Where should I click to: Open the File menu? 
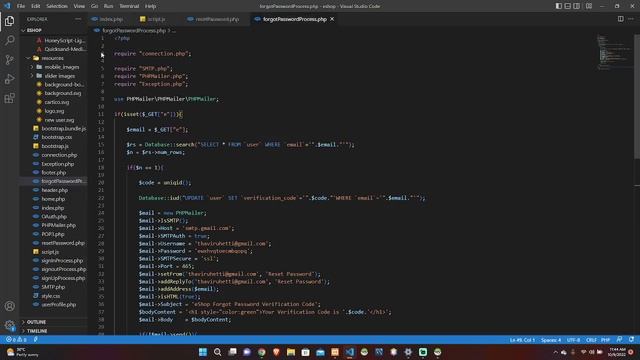(21, 6)
